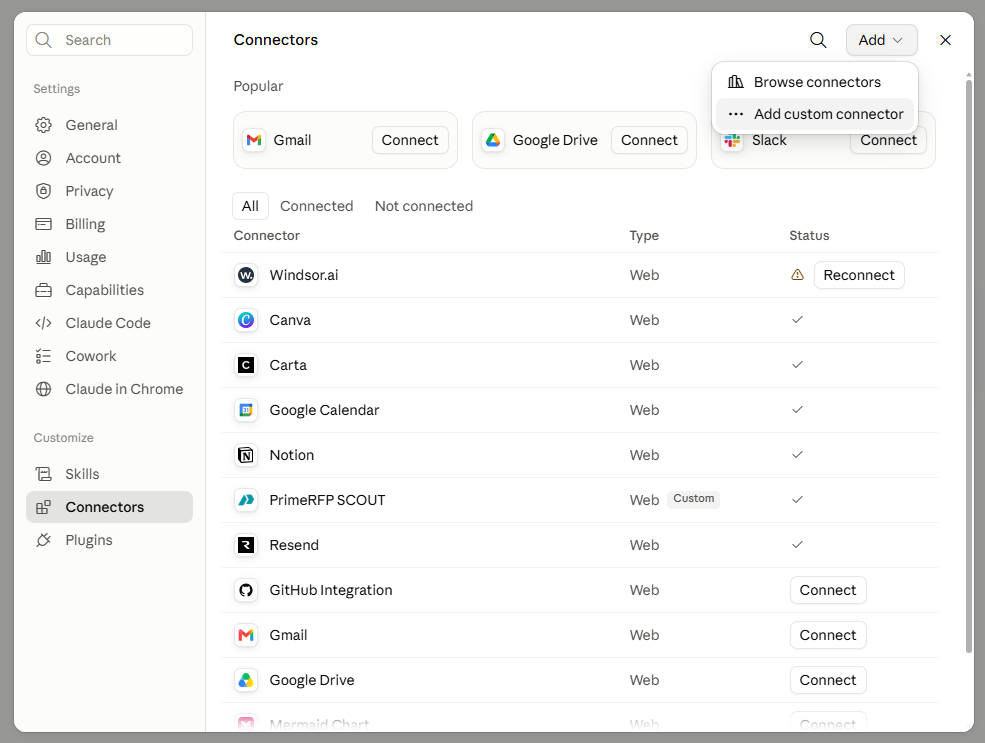Image resolution: width=985 pixels, height=743 pixels.
Task: Choose Browse connectors from the menu
Action: (x=815, y=82)
